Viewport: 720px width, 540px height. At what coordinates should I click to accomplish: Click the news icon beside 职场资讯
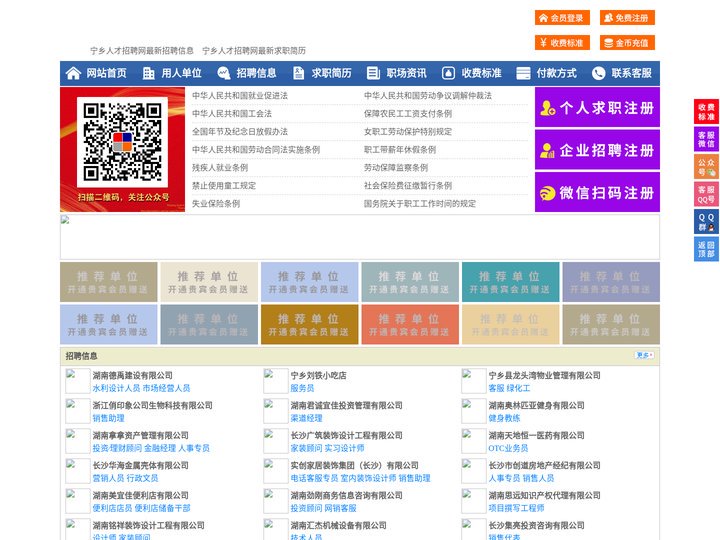coord(373,73)
